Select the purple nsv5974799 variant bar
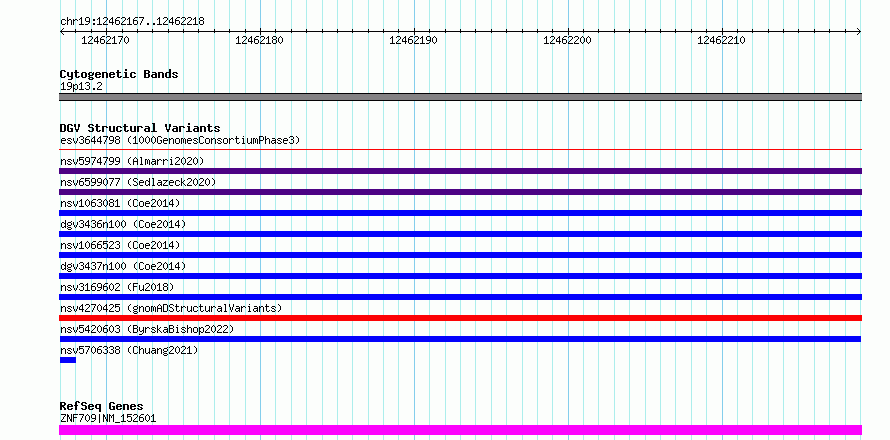This screenshot has width=890, height=440. (460, 171)
